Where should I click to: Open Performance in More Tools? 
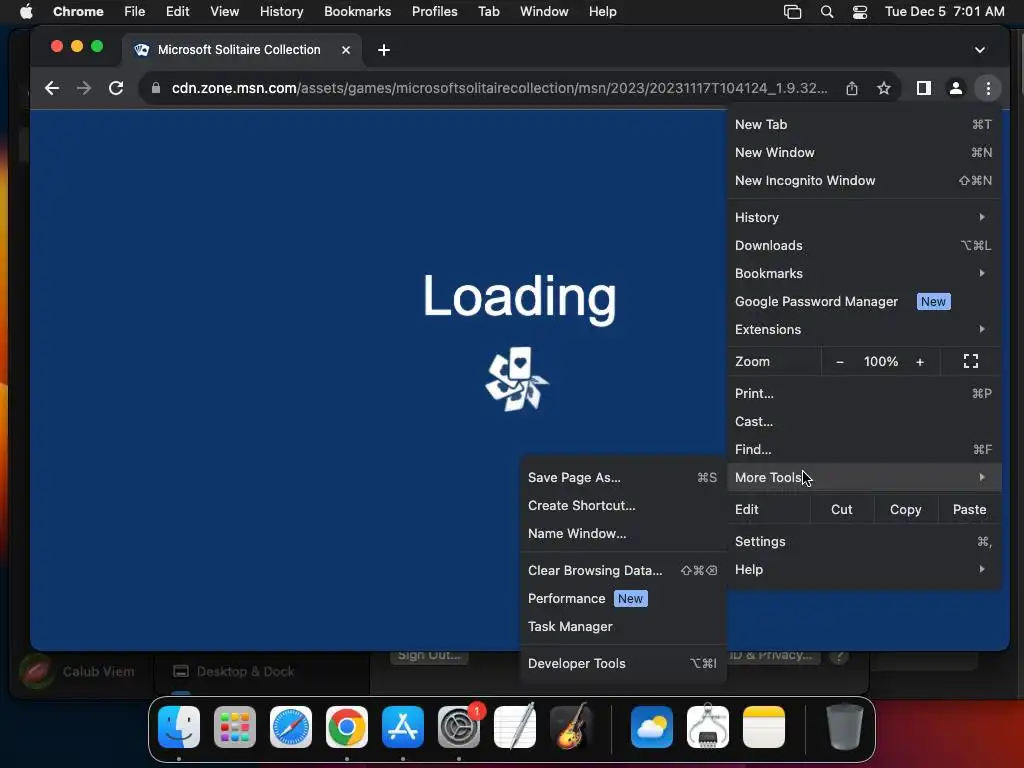click(x=622, y=599)
